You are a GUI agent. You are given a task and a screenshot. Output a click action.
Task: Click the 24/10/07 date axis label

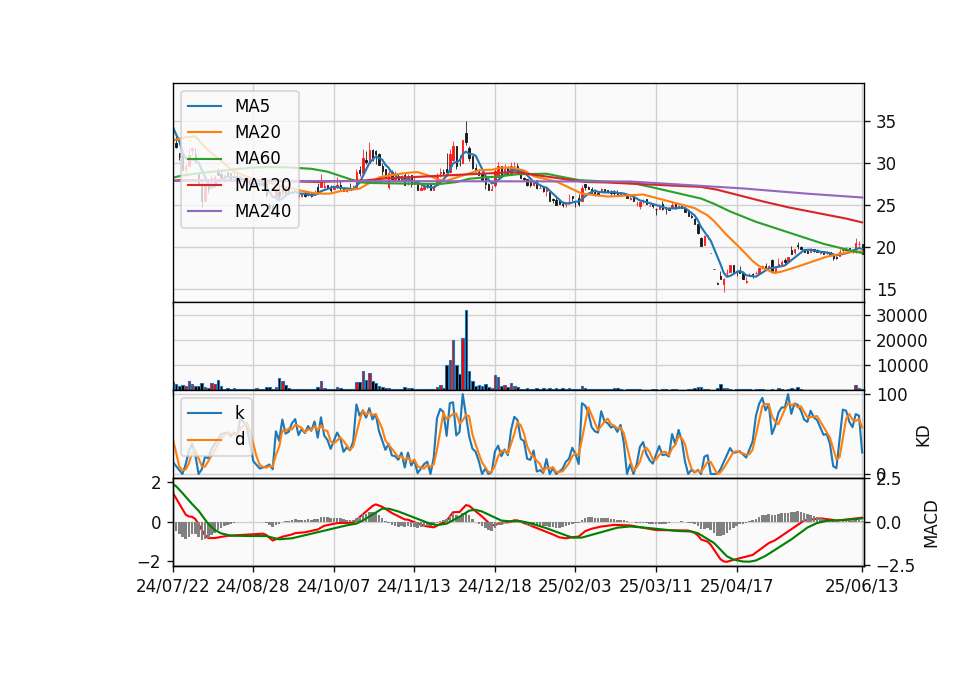tap(334, 586)
